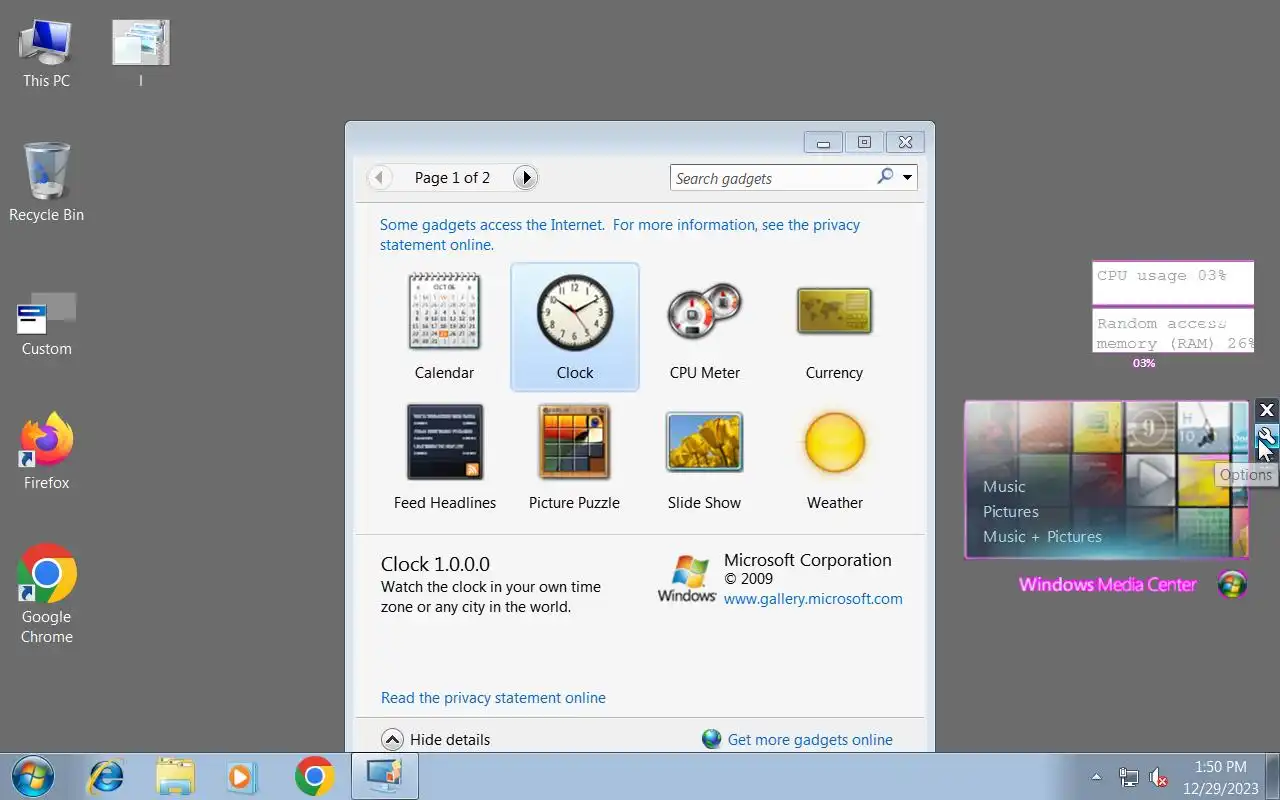Screen dimensions: 1280x800
Task: Select the CPU Meter gadget icon
Action: point(705,311)
